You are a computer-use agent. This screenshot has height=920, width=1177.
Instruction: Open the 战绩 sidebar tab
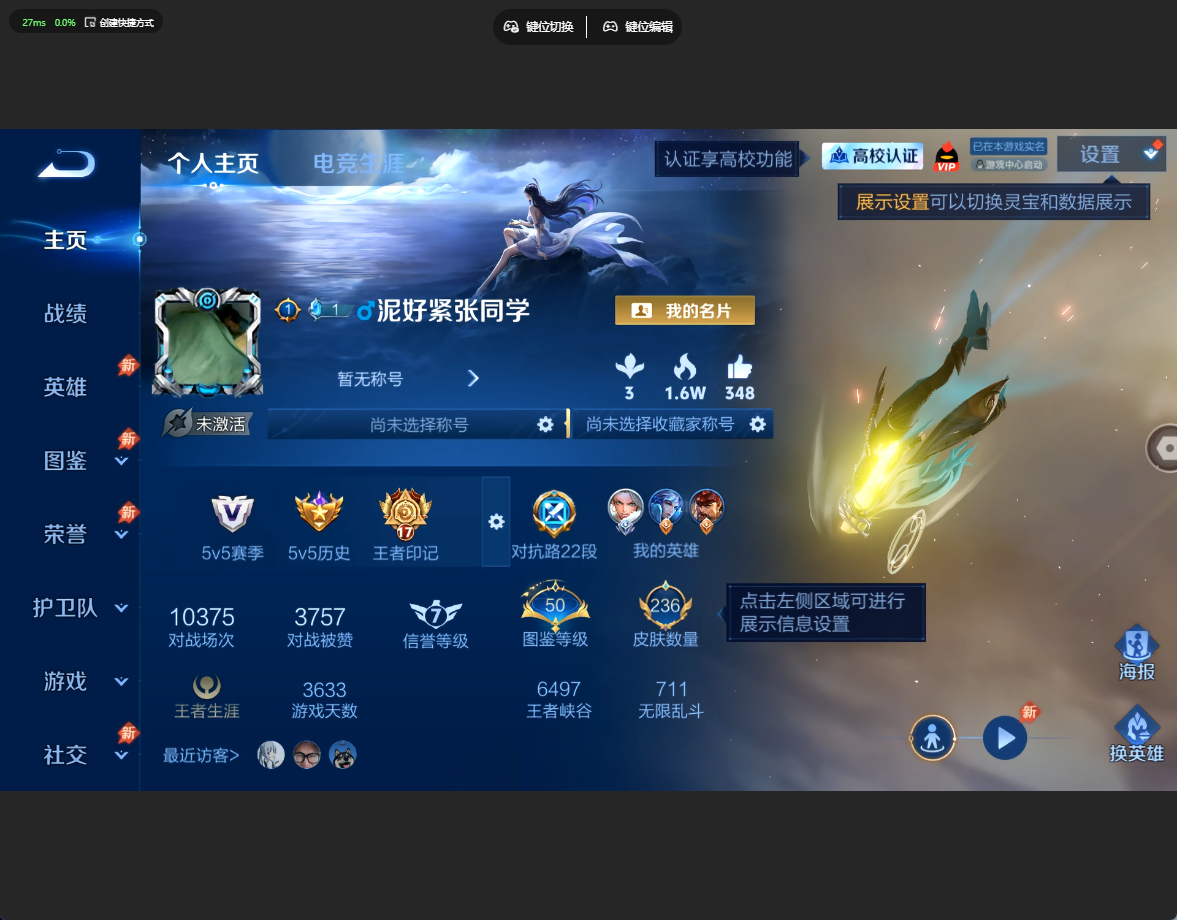65,314
